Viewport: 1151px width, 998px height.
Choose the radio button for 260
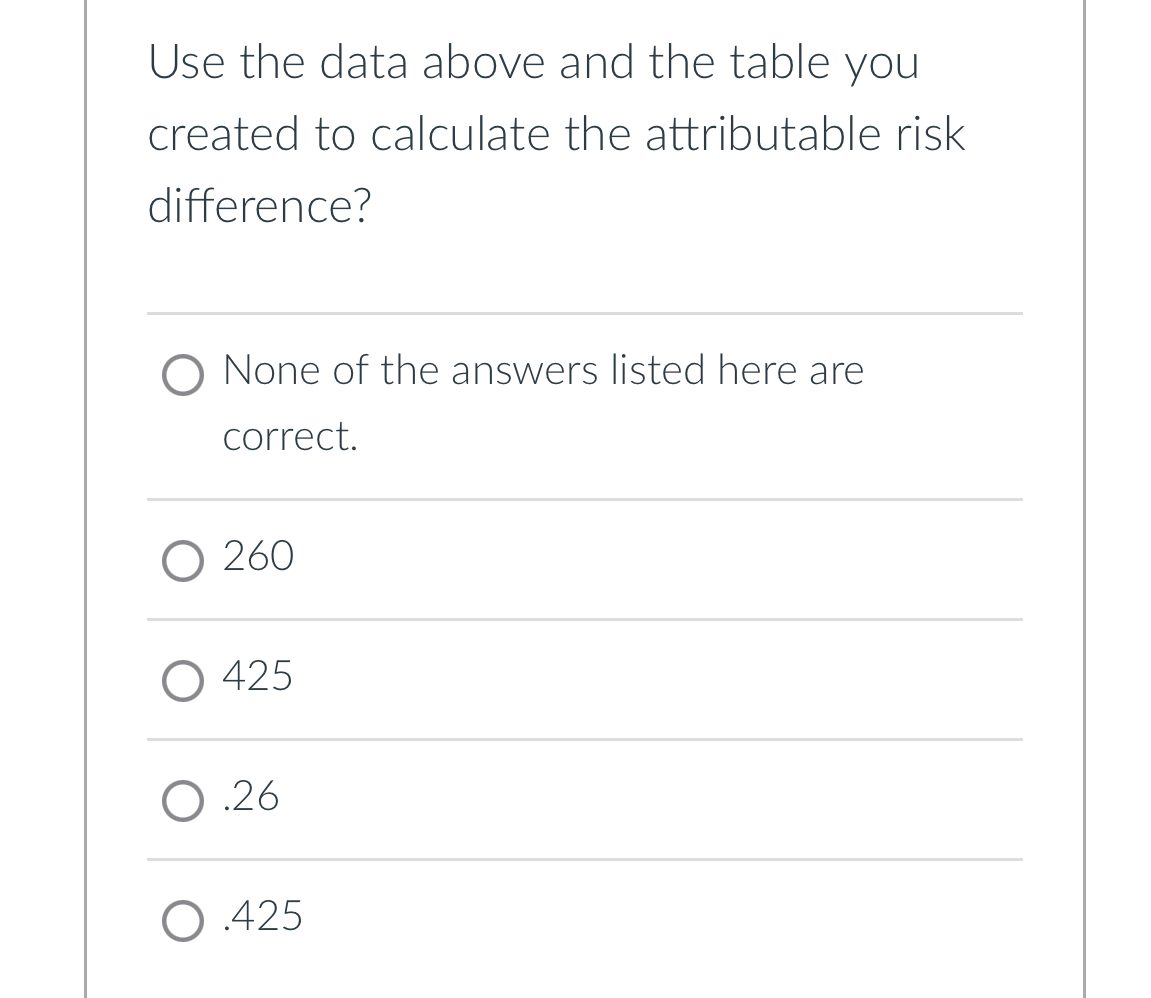181,561
